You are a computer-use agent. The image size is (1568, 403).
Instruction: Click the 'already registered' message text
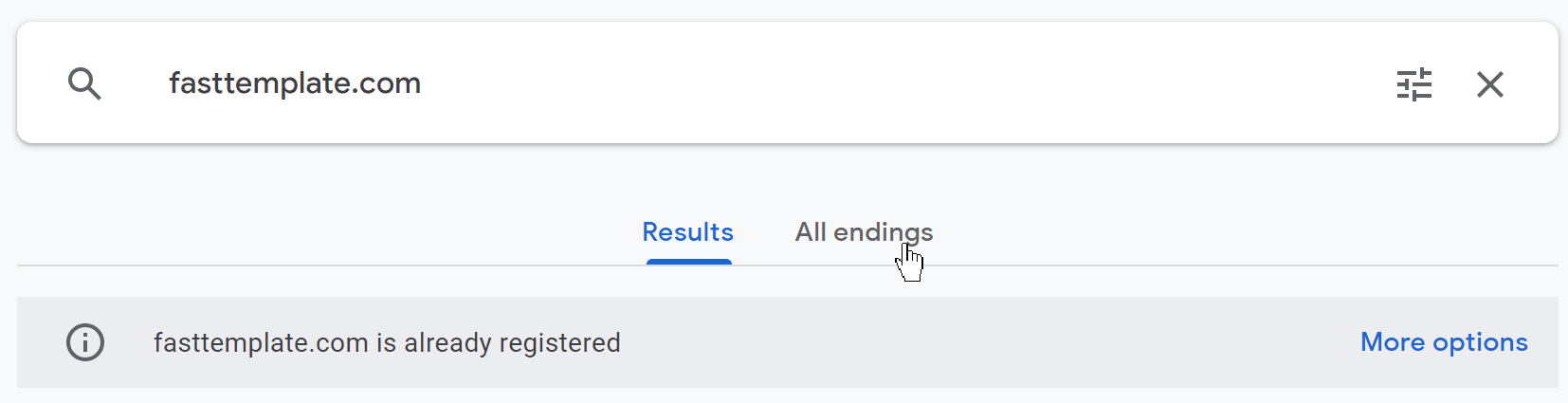click(x=387, y=343)
